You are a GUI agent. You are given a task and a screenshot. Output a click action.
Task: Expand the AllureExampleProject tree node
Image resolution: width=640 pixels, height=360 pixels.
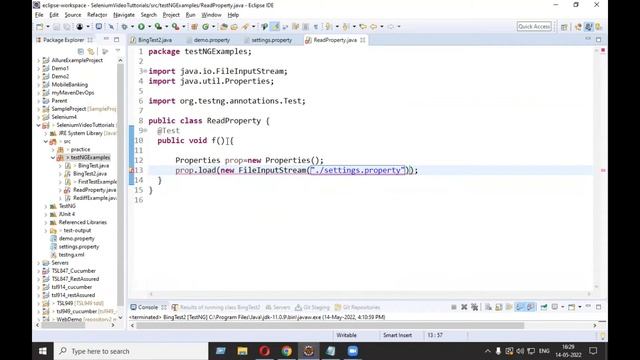click(x=39, y=60)
